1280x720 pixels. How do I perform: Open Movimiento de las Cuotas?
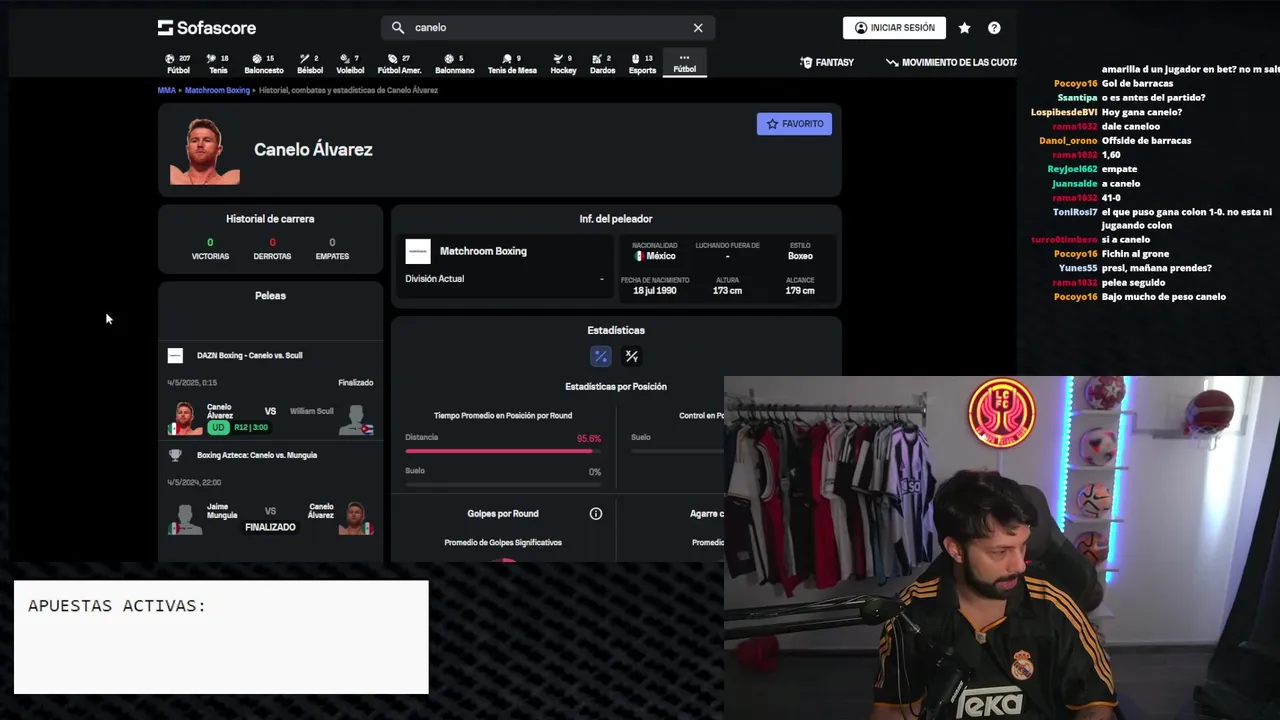point(951,62)
